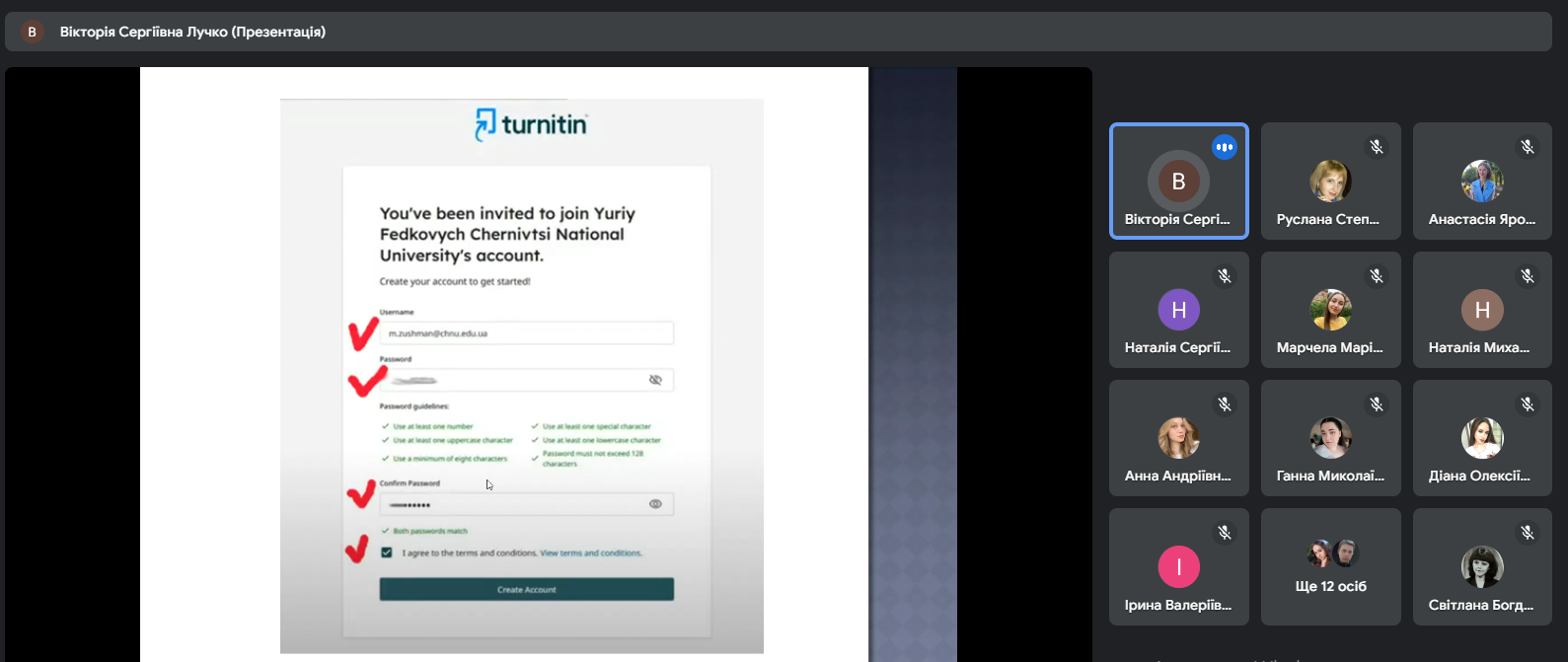Click the muted microphone icon on Руслана's tile
Screen dimensions: 1568x662
coord(1376,147)
